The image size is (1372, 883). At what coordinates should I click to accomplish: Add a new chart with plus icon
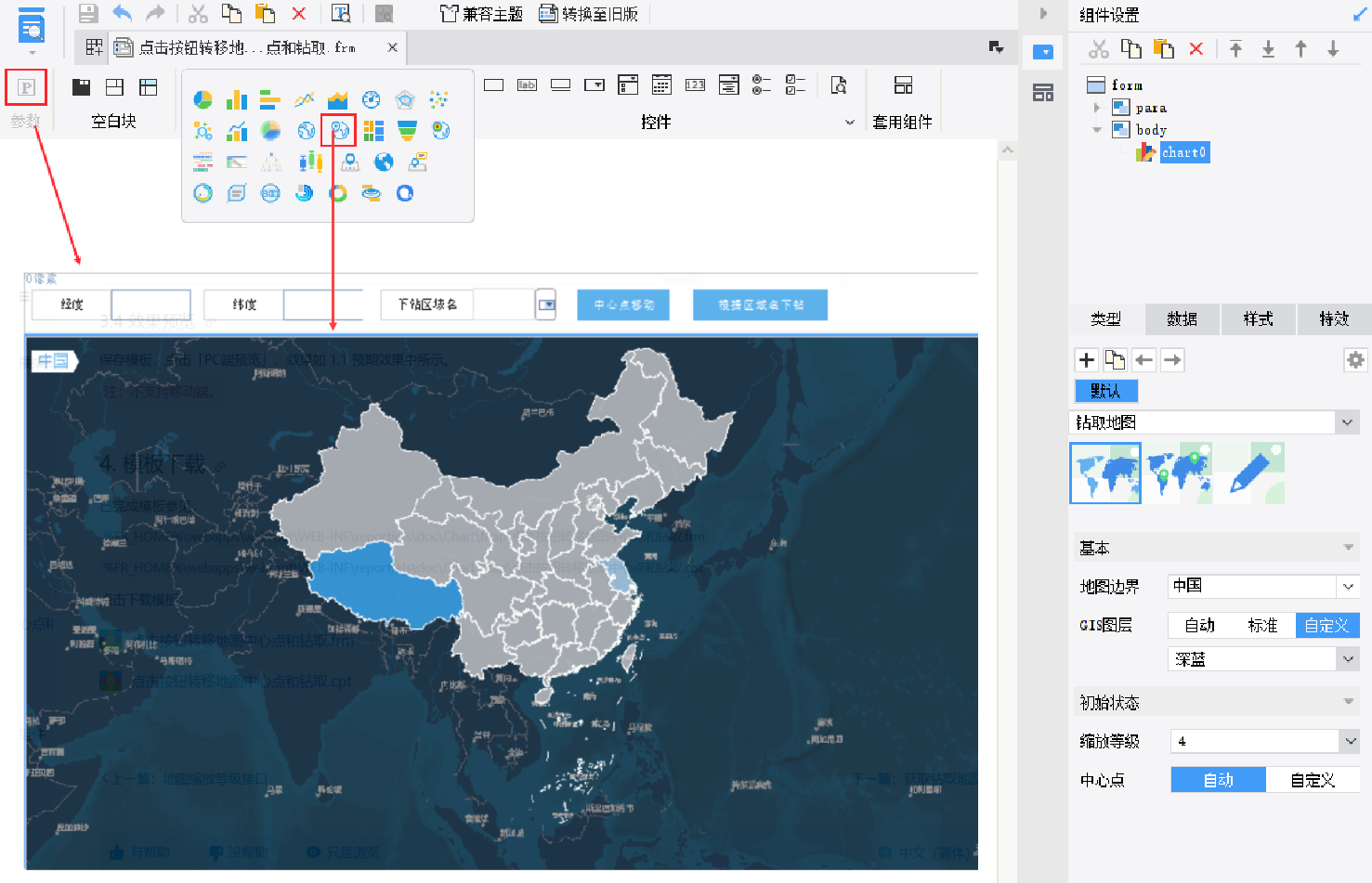pos(1087,359)
